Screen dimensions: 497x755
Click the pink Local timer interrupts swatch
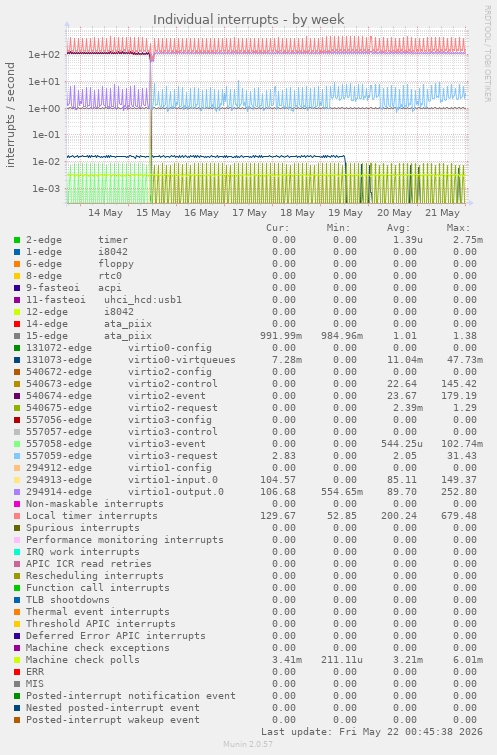pyautogui.click(x=17, y=516)
